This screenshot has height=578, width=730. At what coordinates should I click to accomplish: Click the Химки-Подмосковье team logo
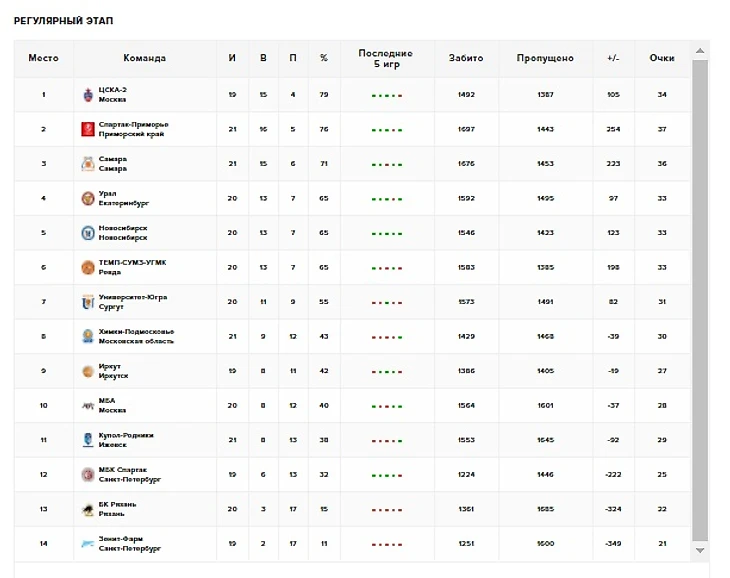(88, 336)
